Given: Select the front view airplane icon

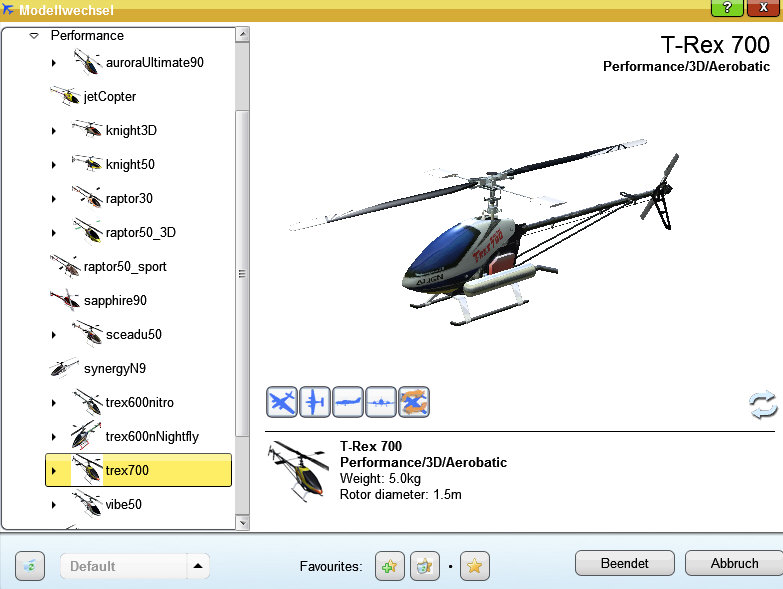Looking at the screenshot, I should [381, 402].
